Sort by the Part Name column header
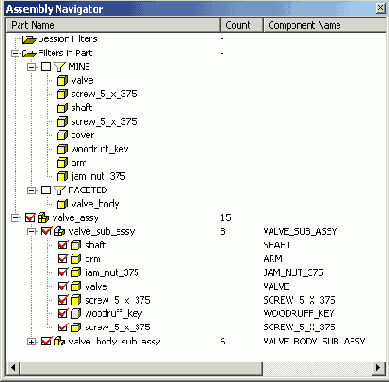Image resolution: width=389 pixels, height=382 pixels. pos(113,25)
